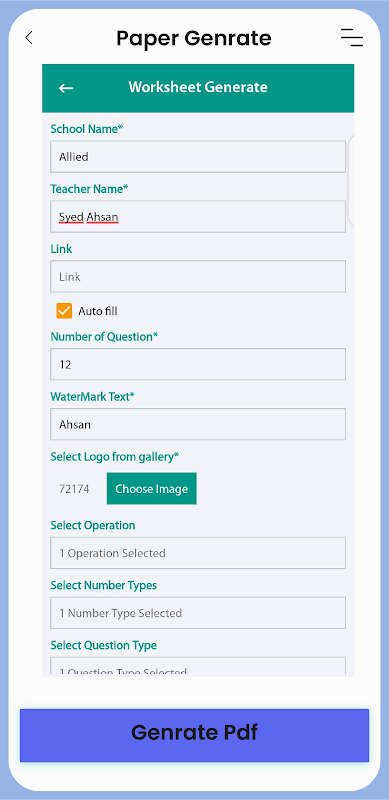Focus the Number of Question field

tap(198, 364)
